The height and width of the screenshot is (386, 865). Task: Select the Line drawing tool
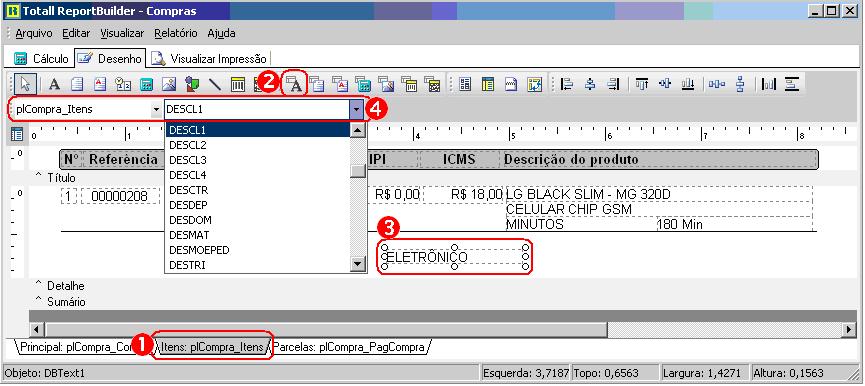215,84
